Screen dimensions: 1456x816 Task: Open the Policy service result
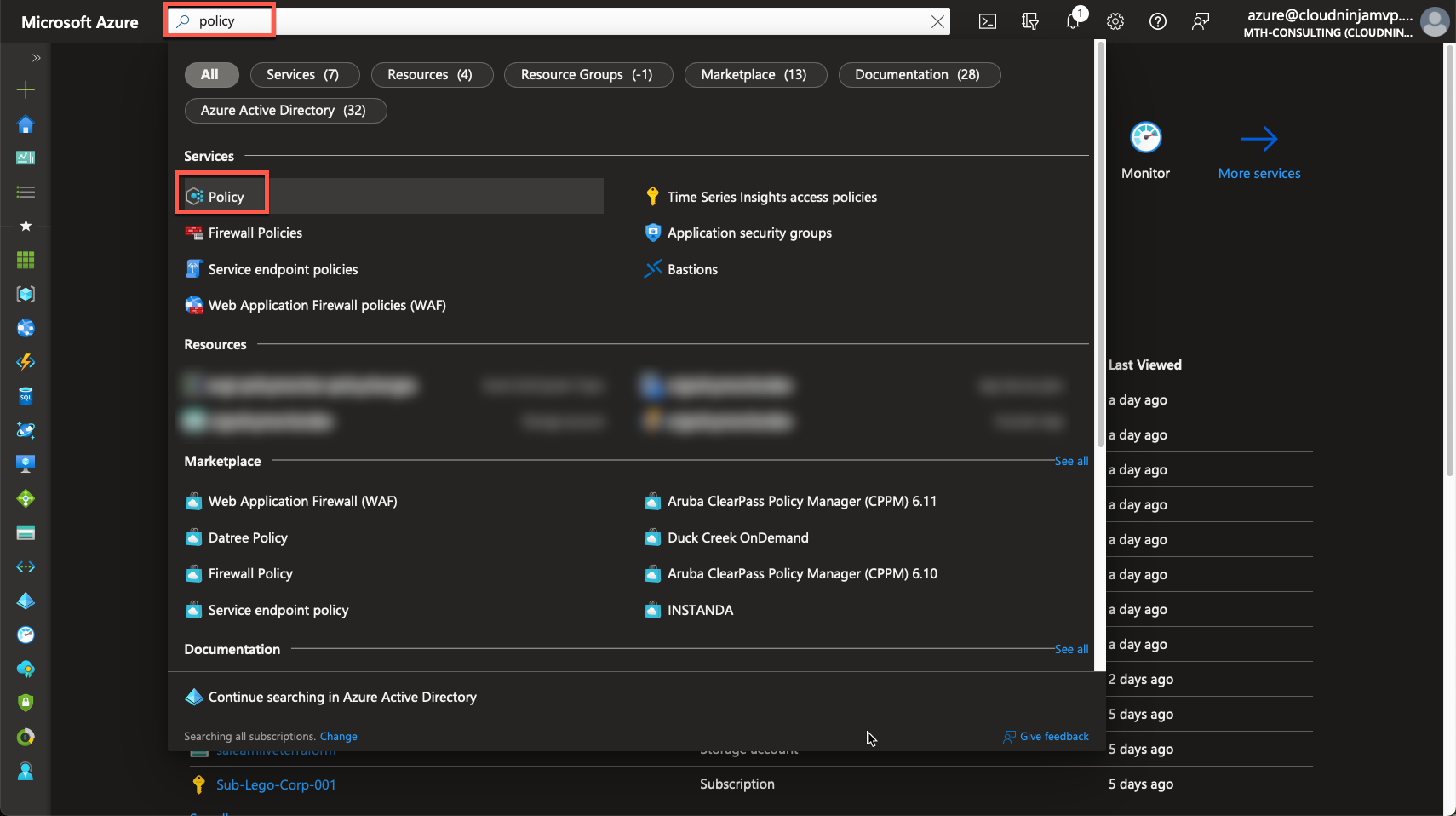point(394,197)
